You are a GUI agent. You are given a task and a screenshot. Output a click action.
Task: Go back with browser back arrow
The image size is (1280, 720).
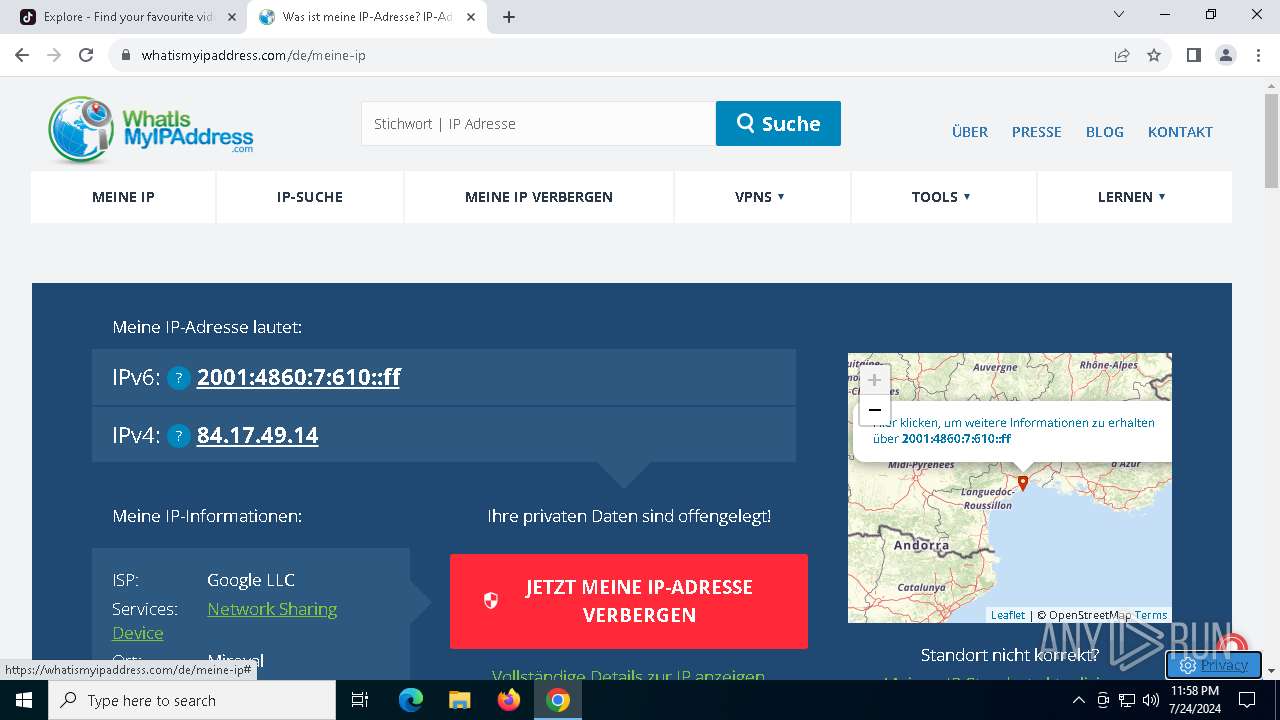tap(22, 55)
